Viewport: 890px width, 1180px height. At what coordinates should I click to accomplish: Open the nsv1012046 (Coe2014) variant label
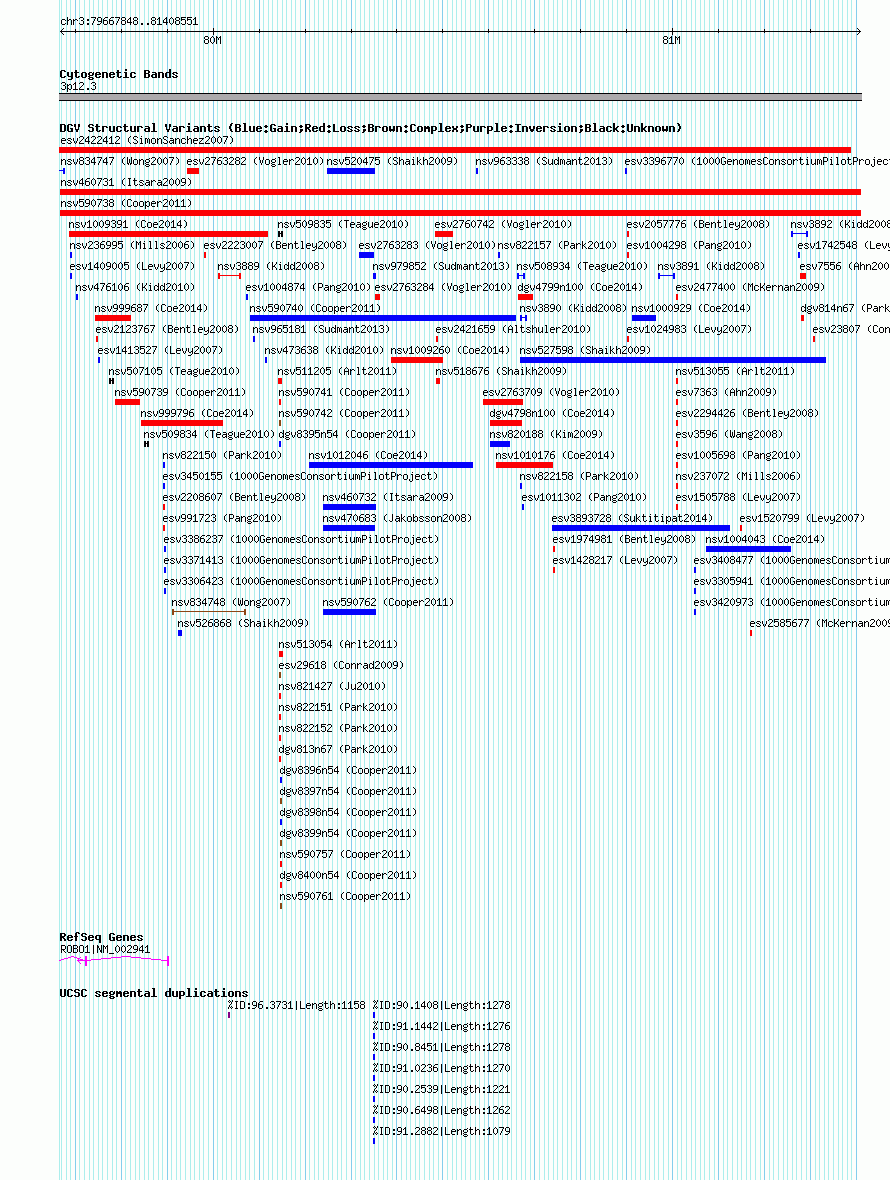click(x=368, y=455)
